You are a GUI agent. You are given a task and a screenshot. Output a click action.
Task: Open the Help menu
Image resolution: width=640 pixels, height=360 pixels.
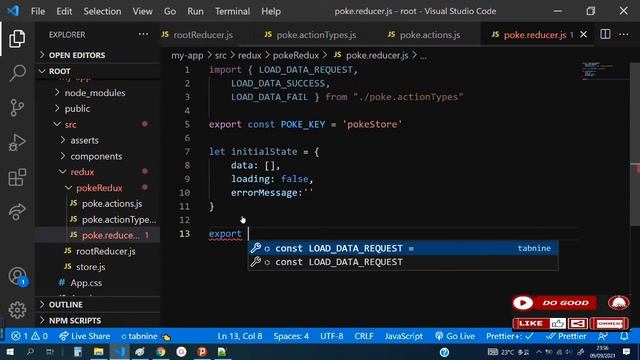[x=271, y=11]
